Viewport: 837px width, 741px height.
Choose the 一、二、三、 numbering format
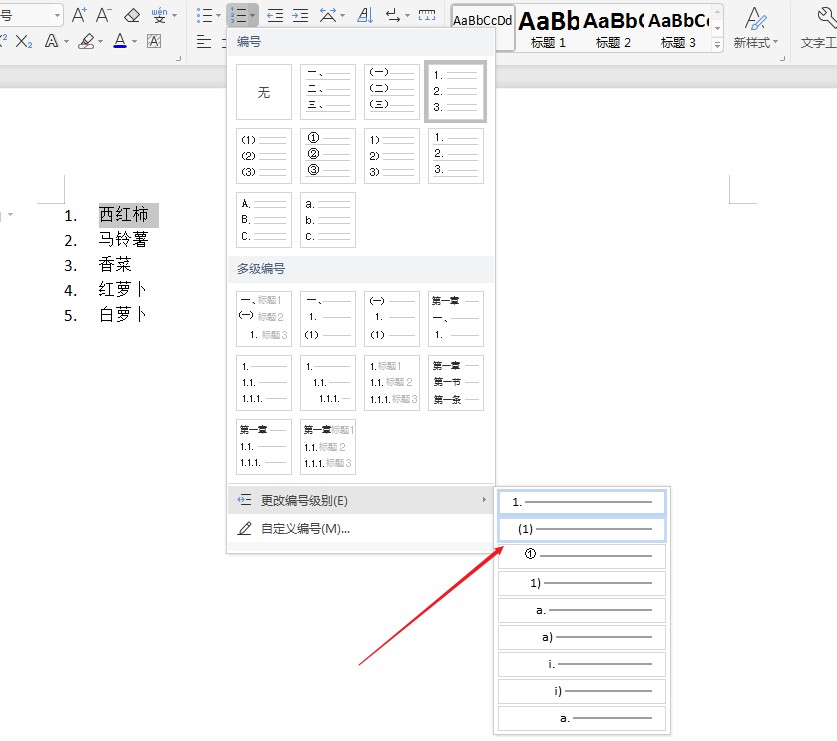tap(328, 92)
